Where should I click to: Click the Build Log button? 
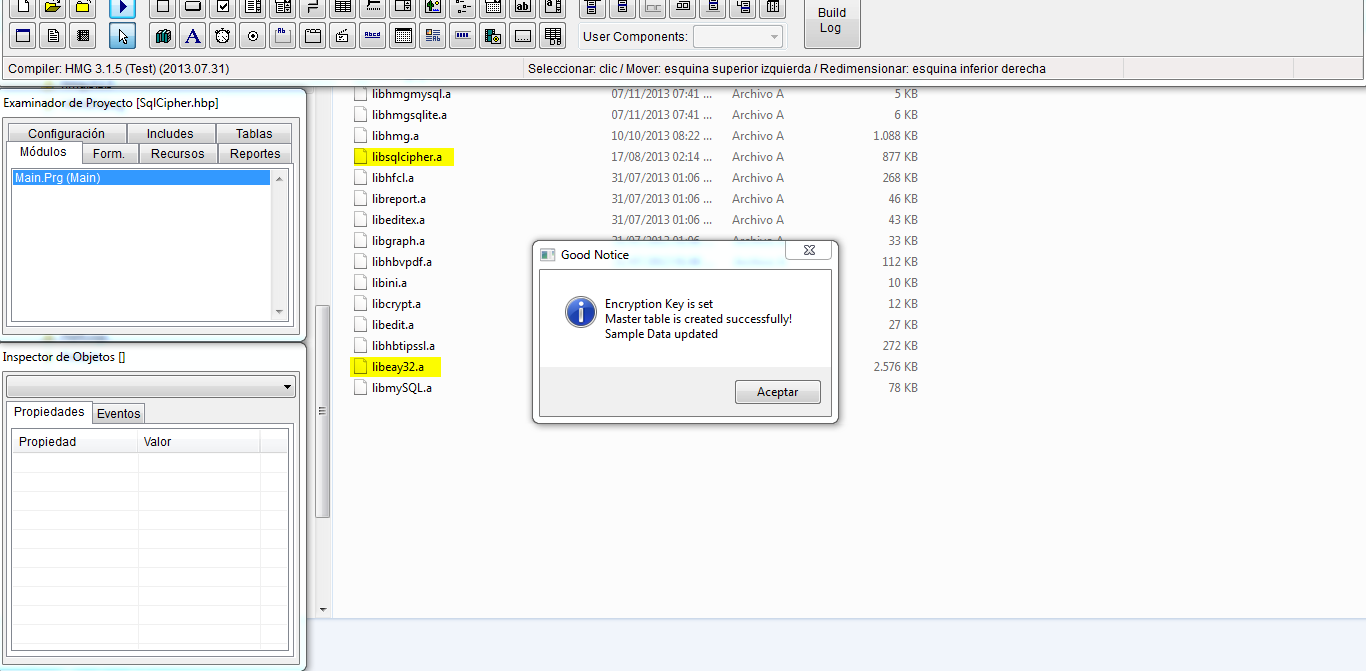(x=831, y=21)
